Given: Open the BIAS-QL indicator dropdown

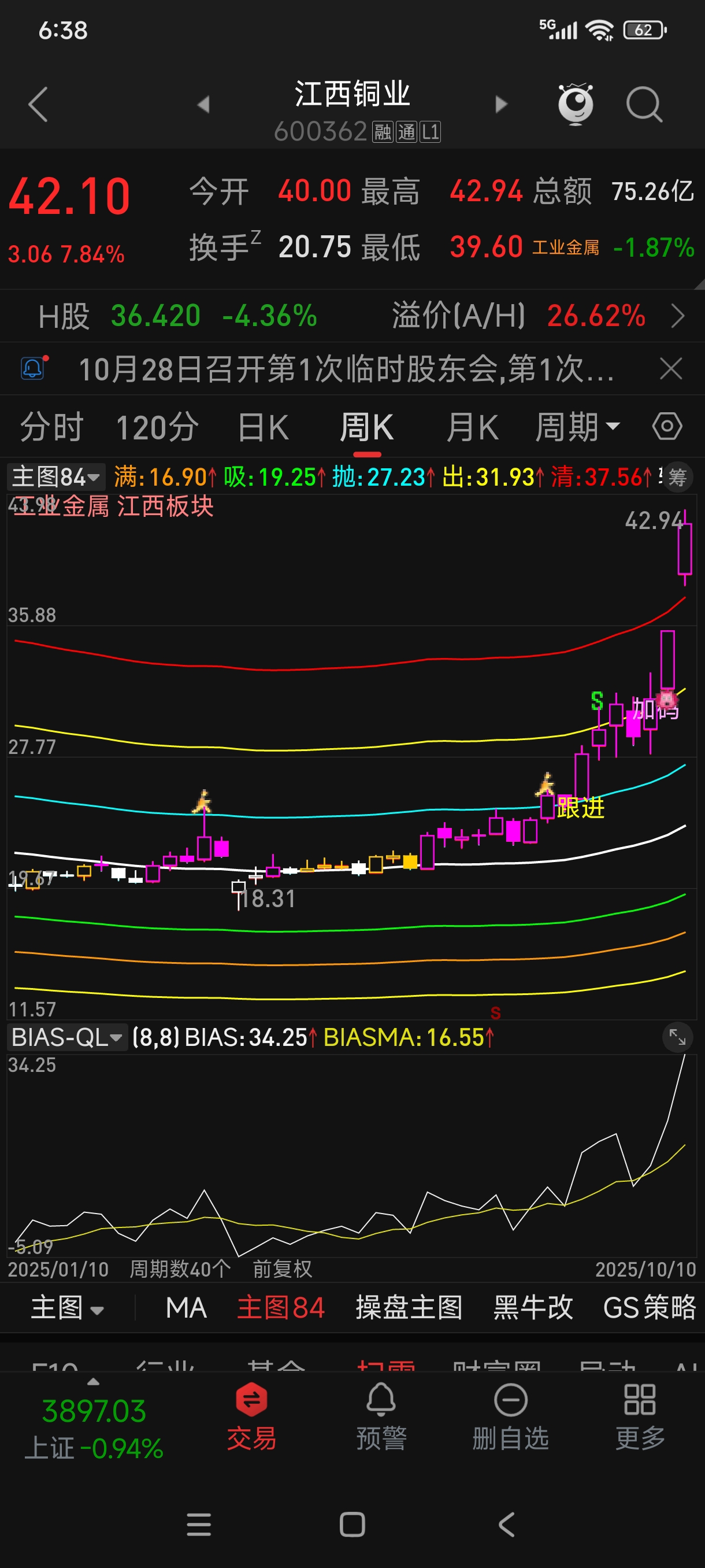Looking at the screenshot, I should [67, 1037].
